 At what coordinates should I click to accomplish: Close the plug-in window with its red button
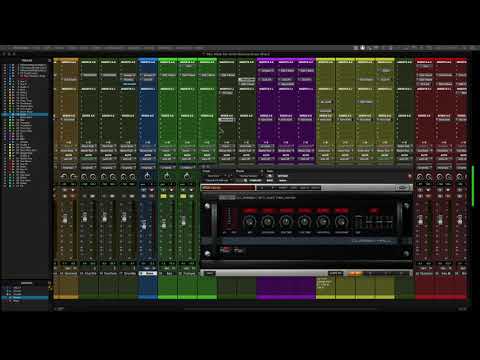410,176
